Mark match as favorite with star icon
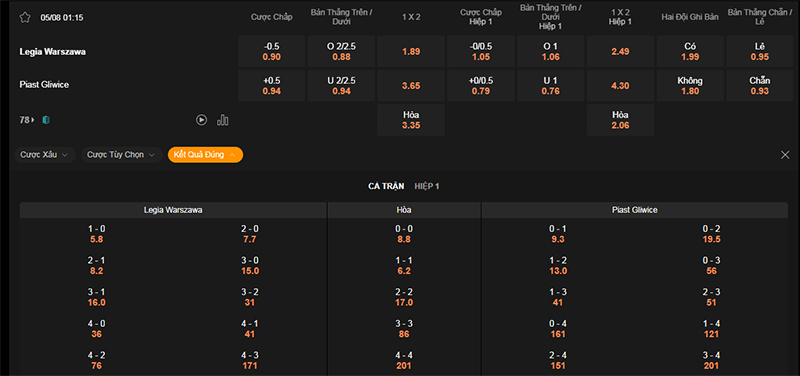Viewport: 800px width, 376px height. coord(25,17)
